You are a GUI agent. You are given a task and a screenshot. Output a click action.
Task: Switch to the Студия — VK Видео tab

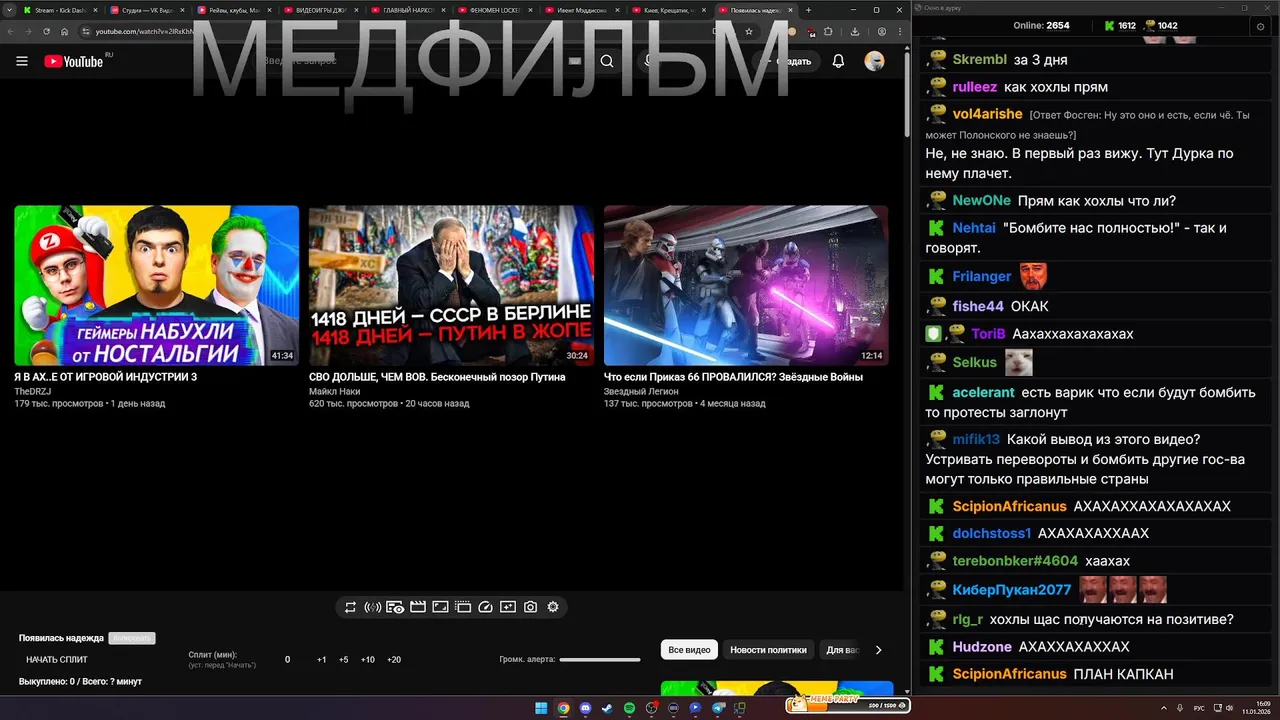click(x=148, y=10)
